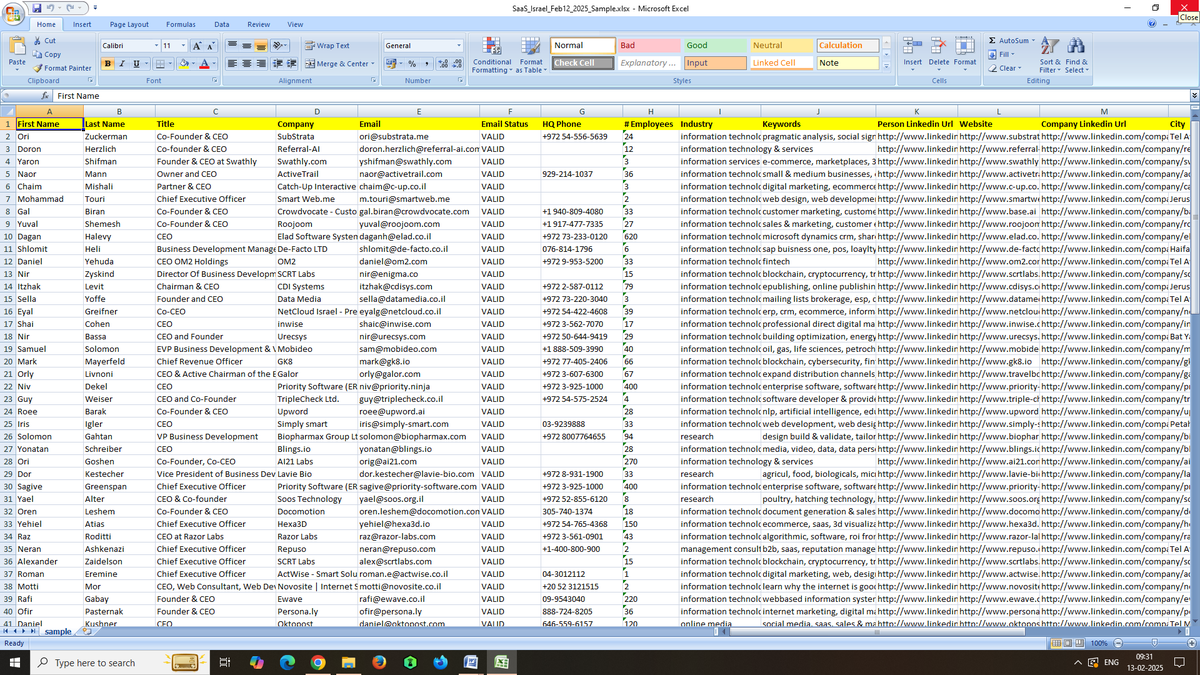1200x675 pixels.
Task: Open the Insert ribbon tab
Action: coord(82,24)
